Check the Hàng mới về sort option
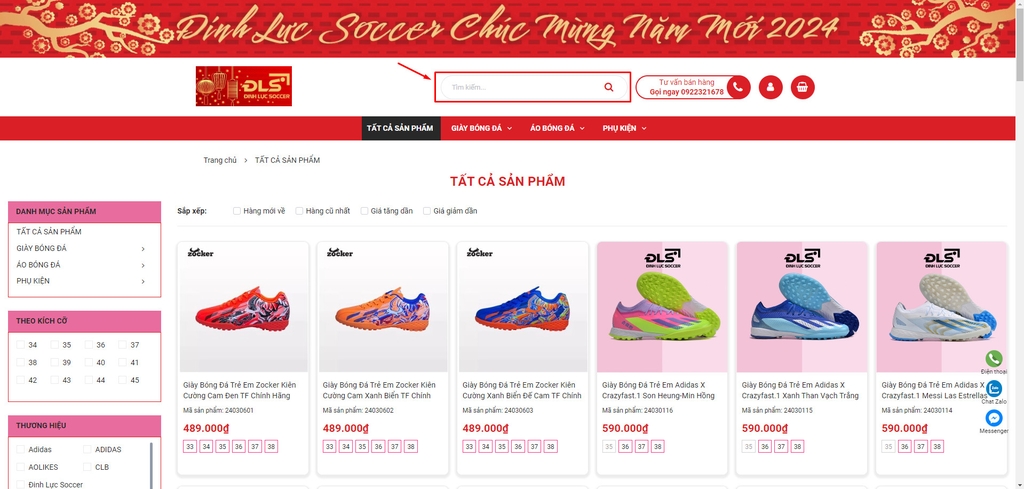Image resolution: width=1024 pixels, height=489 pixels. point(237,211)
